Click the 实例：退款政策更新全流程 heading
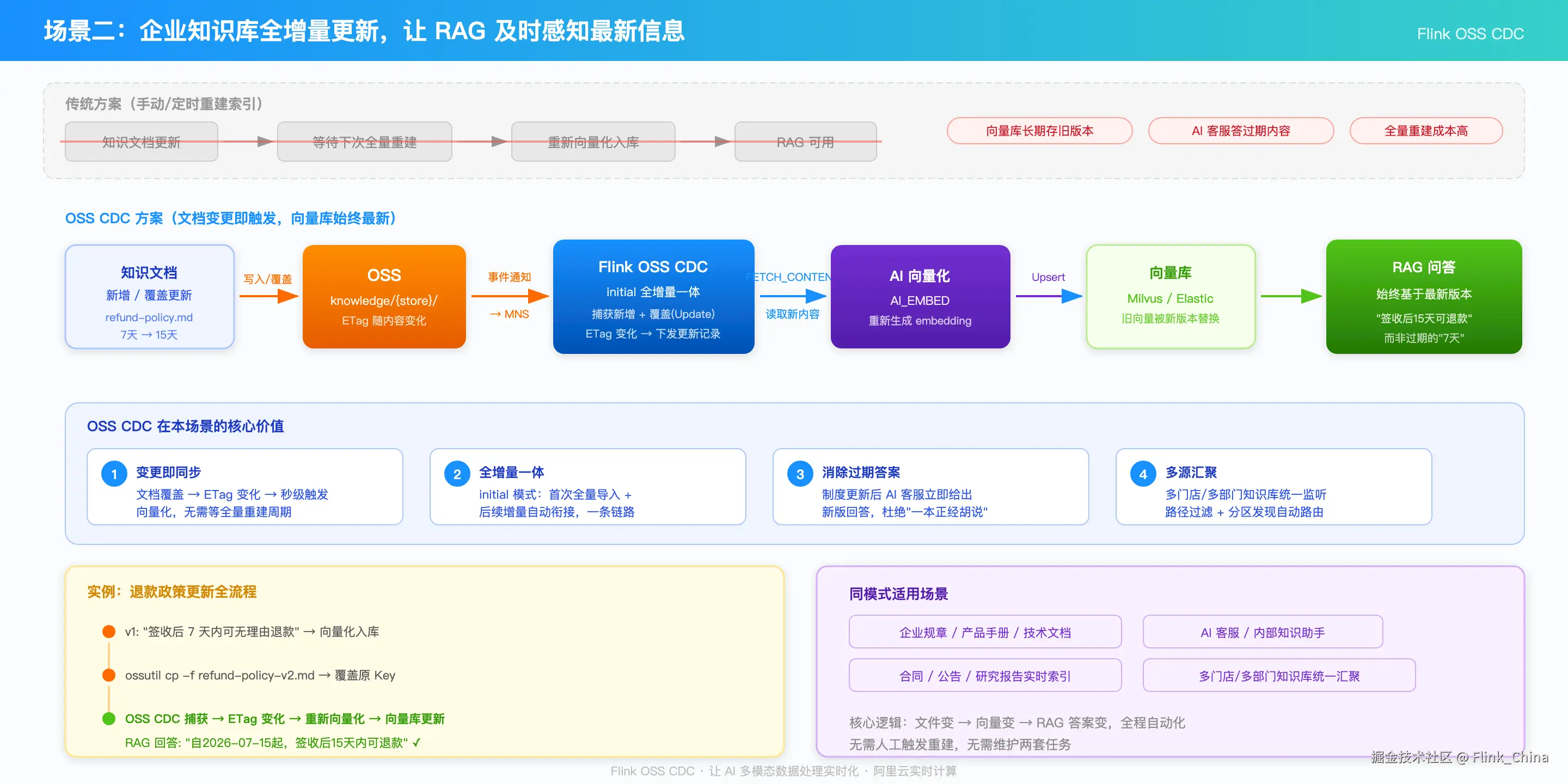Image resolution: width=1568 pixels, height=784 pixels. 171,592
